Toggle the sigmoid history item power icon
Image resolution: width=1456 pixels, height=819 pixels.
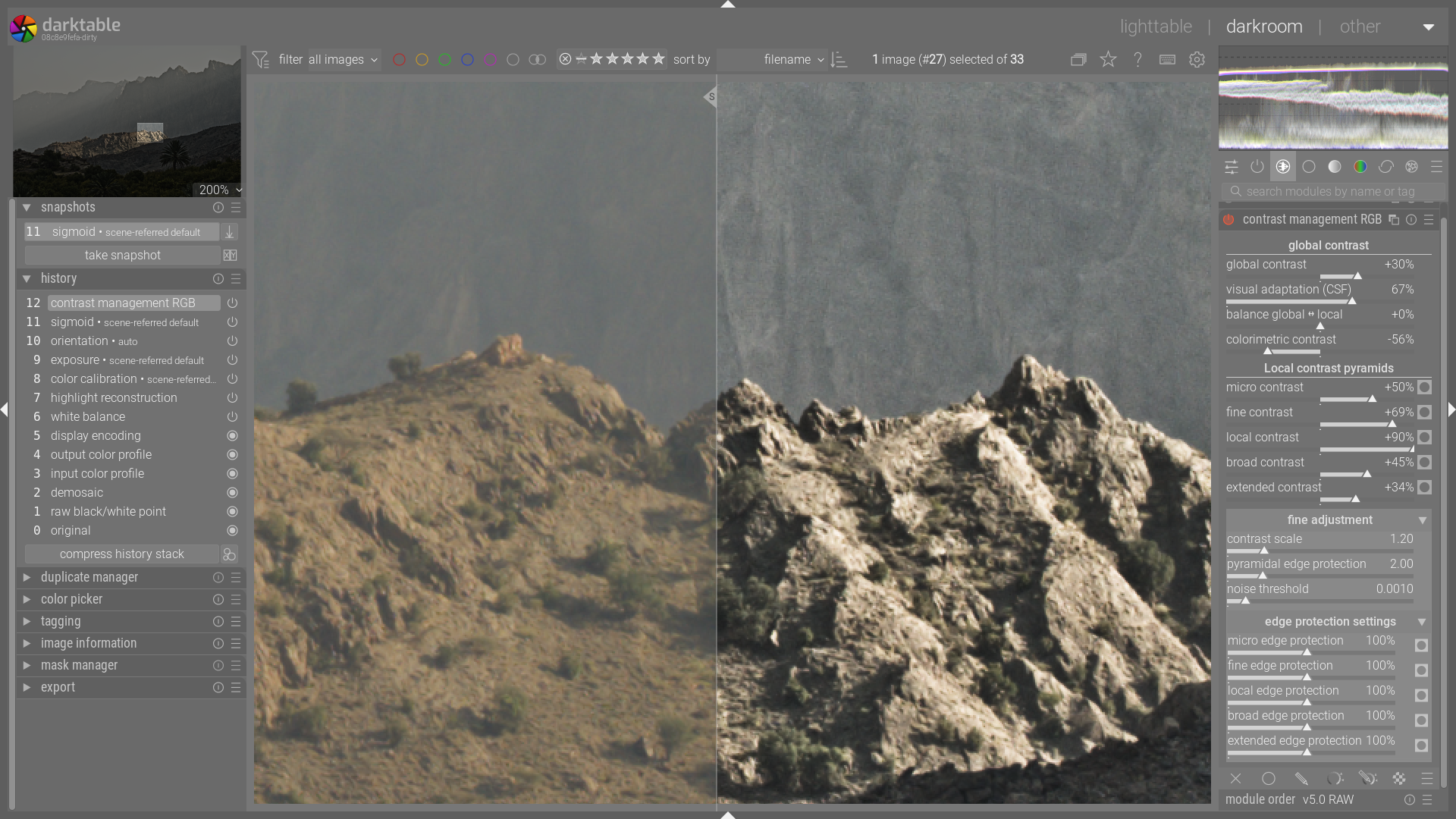click(233, 322)
